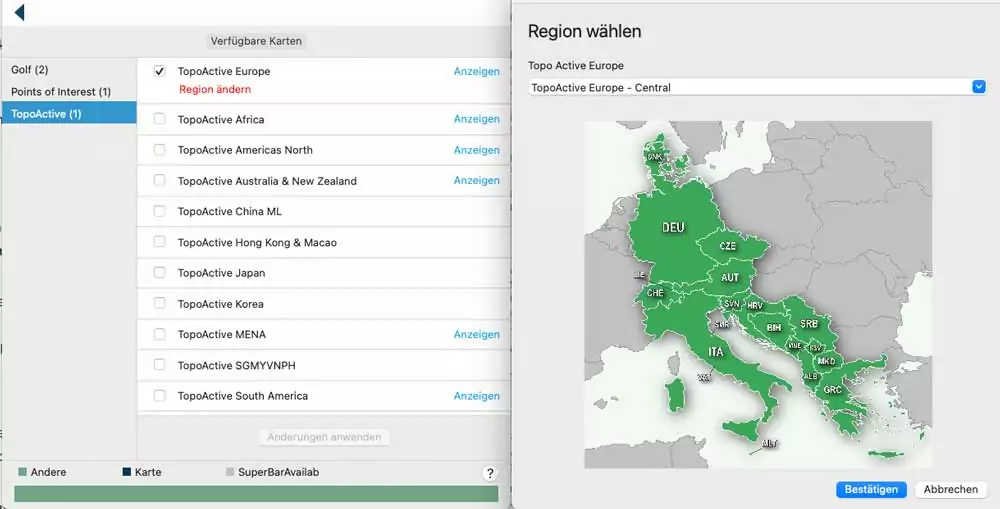Check the TopoActive Africa checkbox
Image resolution: width=1000 pixels, height=509 pixels.
pyautogui.click(x=159, y=119)
